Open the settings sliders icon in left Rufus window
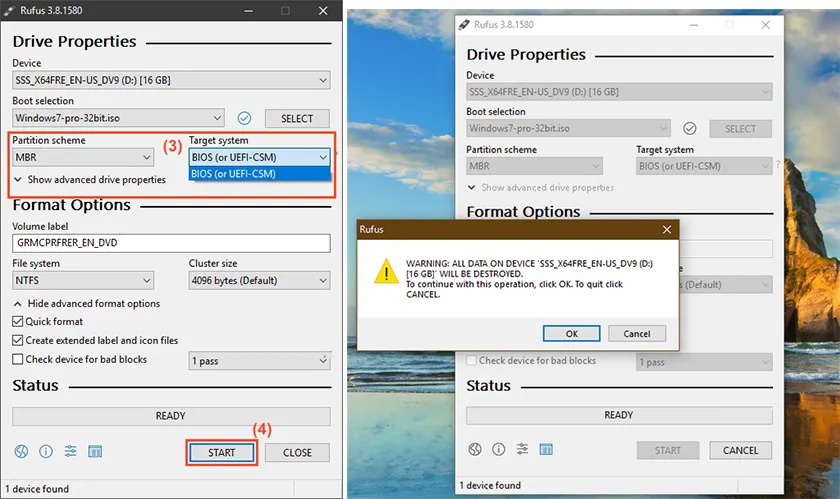Viewport: 840px width, 499px height. point(71,452)
